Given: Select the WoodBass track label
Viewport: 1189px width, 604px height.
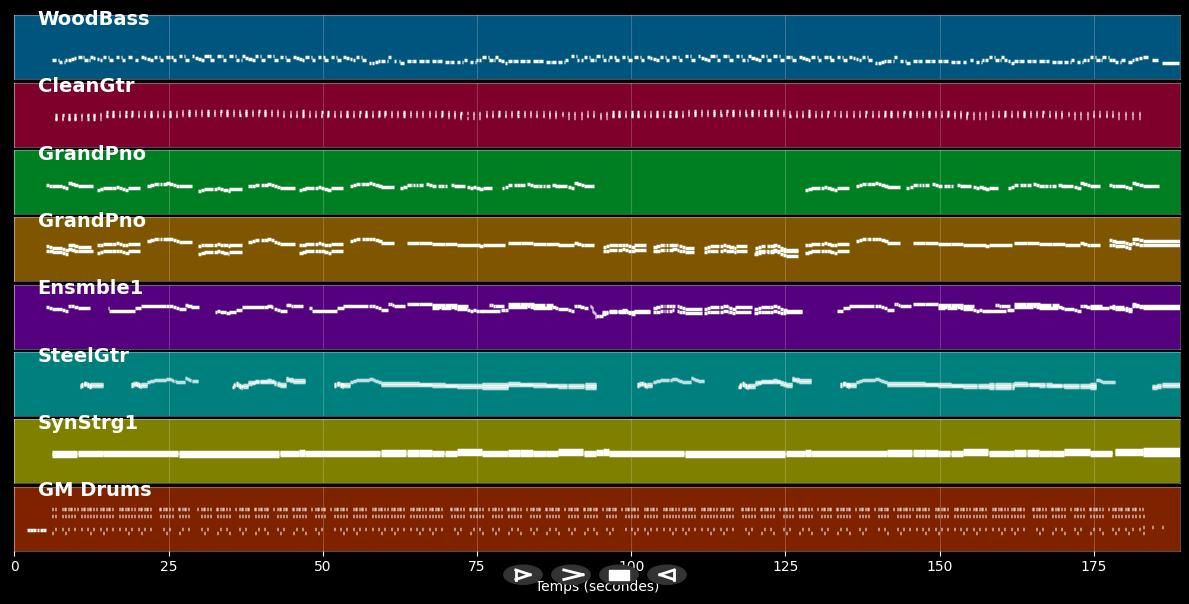Looking at the screenshot, I should point(93,19).
